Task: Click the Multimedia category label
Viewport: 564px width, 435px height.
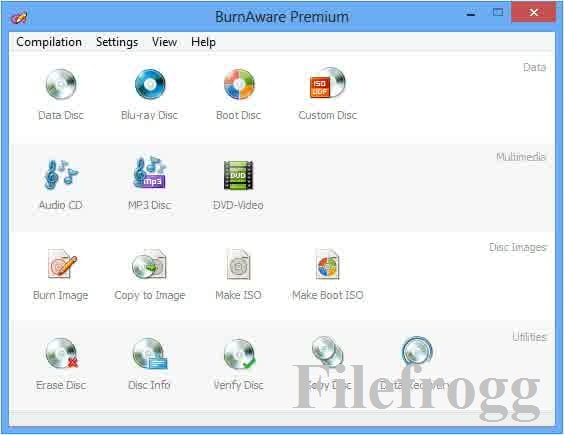Action: pos(521,157)
